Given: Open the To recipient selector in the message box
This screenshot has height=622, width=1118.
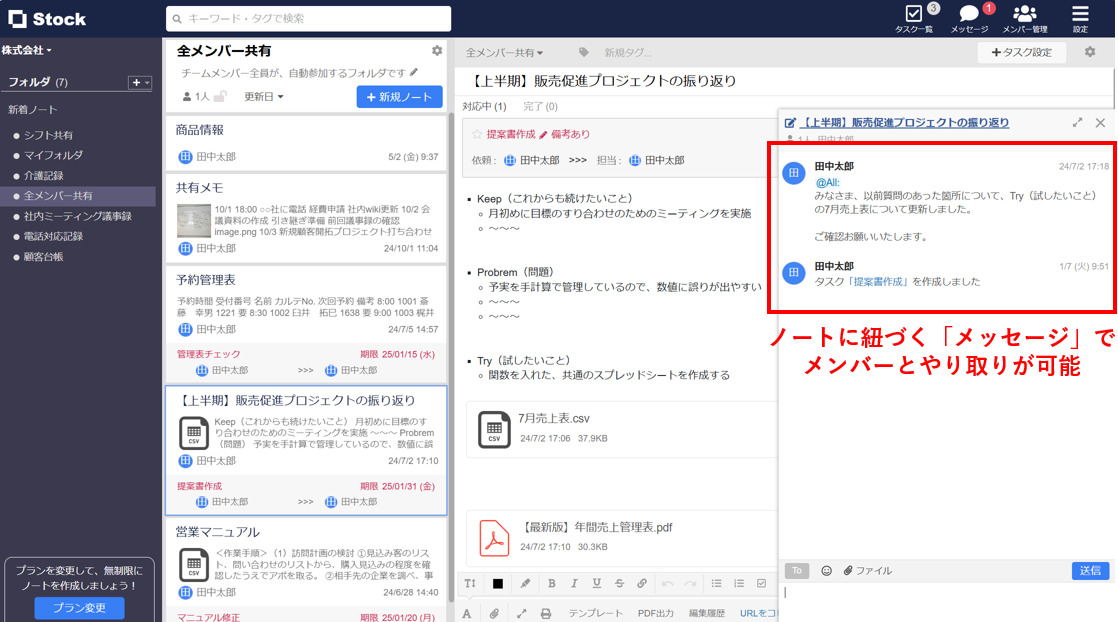Looking at the screenshot, I should pyautogui.click(x=795, y=570).
